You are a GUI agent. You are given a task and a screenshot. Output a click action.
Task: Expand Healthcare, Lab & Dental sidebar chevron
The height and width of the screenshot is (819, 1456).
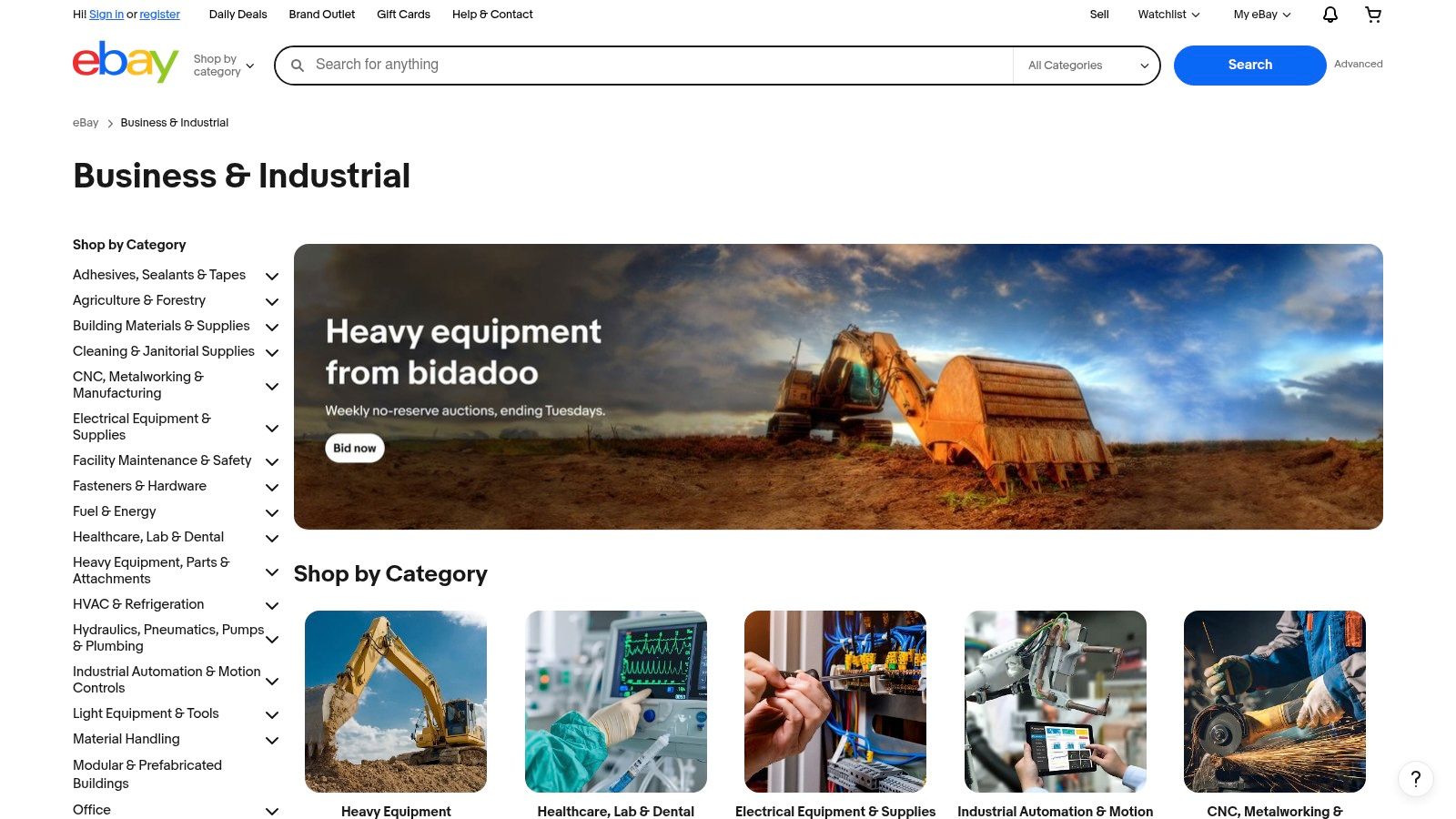[271, 538]
